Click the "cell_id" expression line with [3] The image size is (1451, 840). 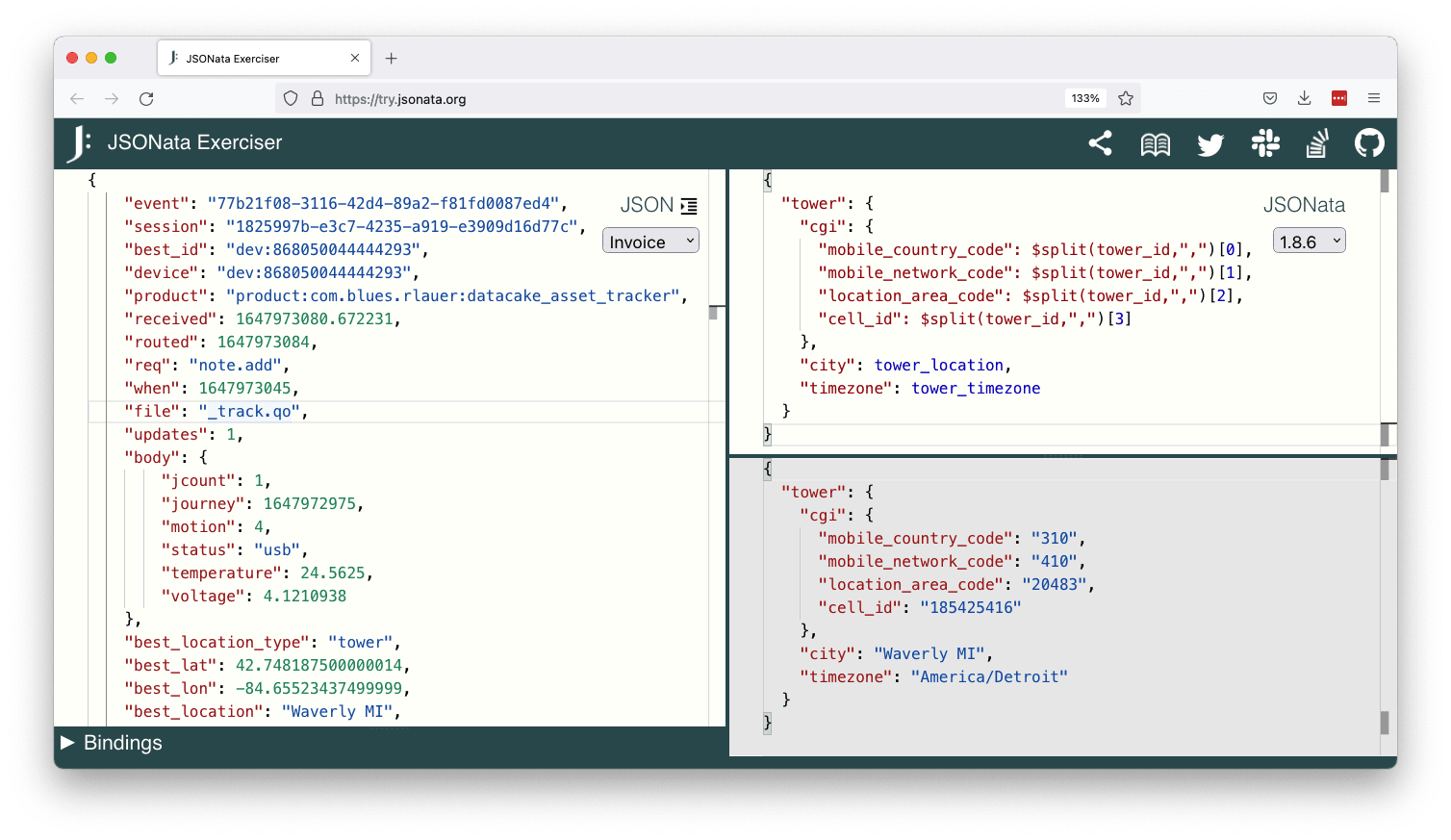[974, 319]
